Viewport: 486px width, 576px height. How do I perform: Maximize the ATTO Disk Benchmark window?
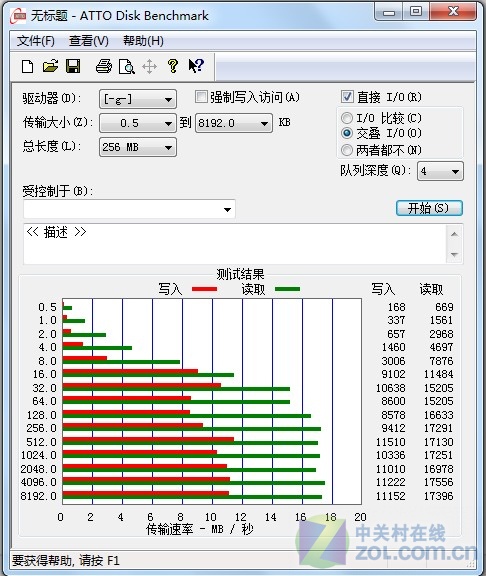coord(415,12)
